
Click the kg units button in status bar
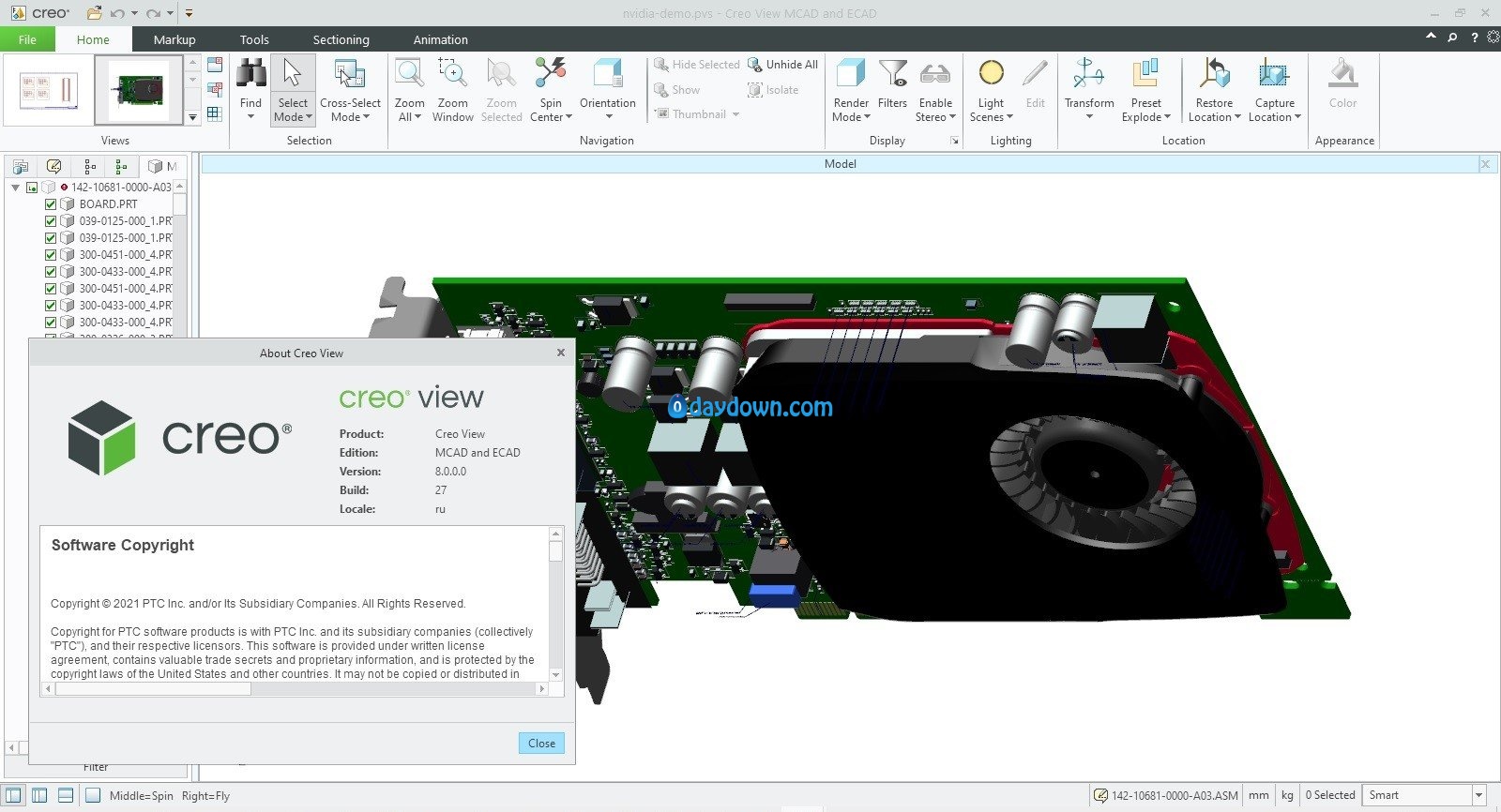pyautogui.click(x=1287, y=795)
